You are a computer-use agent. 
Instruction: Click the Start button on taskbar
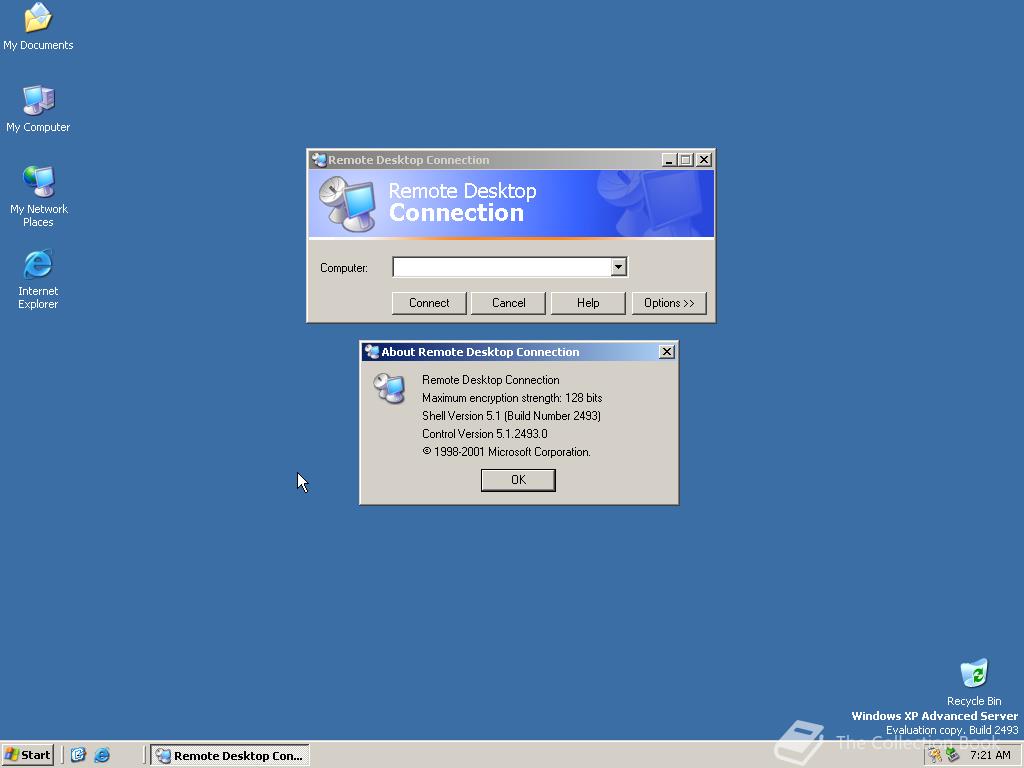28,755
